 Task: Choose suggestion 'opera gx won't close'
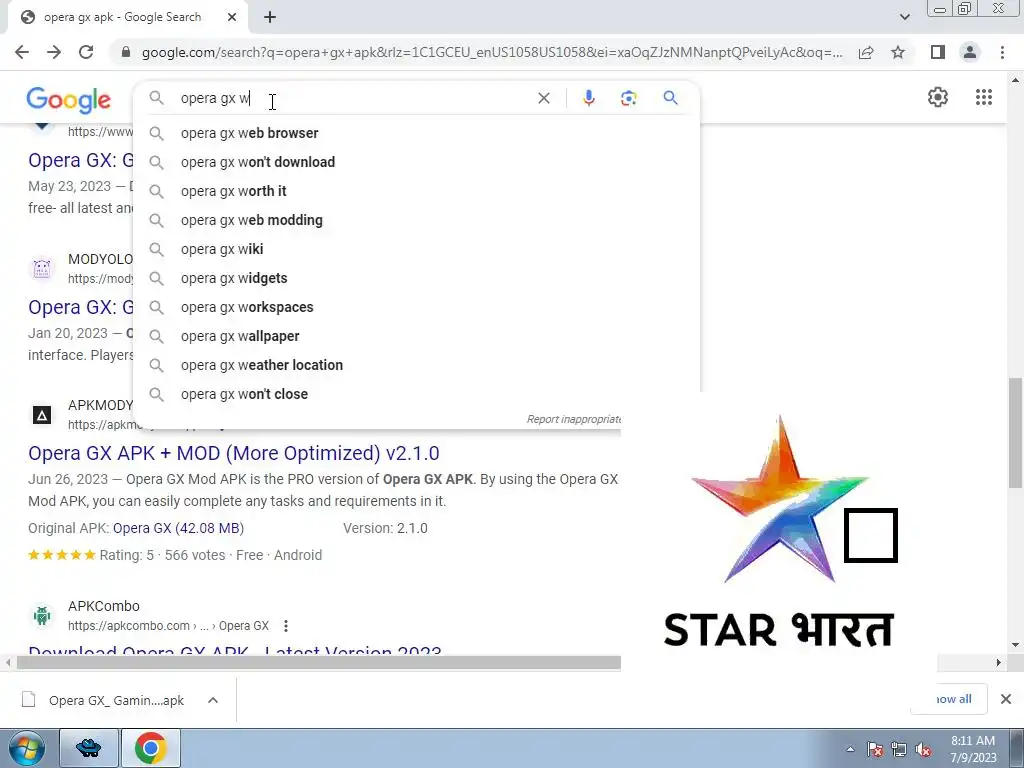click(416, 394)
